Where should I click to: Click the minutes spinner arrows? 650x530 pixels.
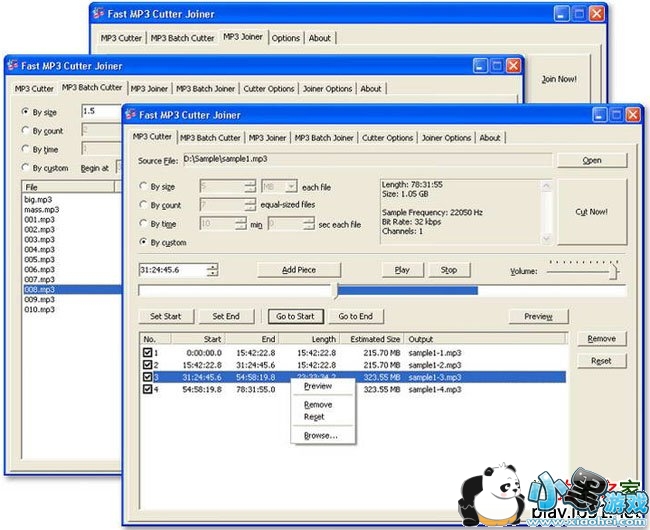[x=241, y=224]
